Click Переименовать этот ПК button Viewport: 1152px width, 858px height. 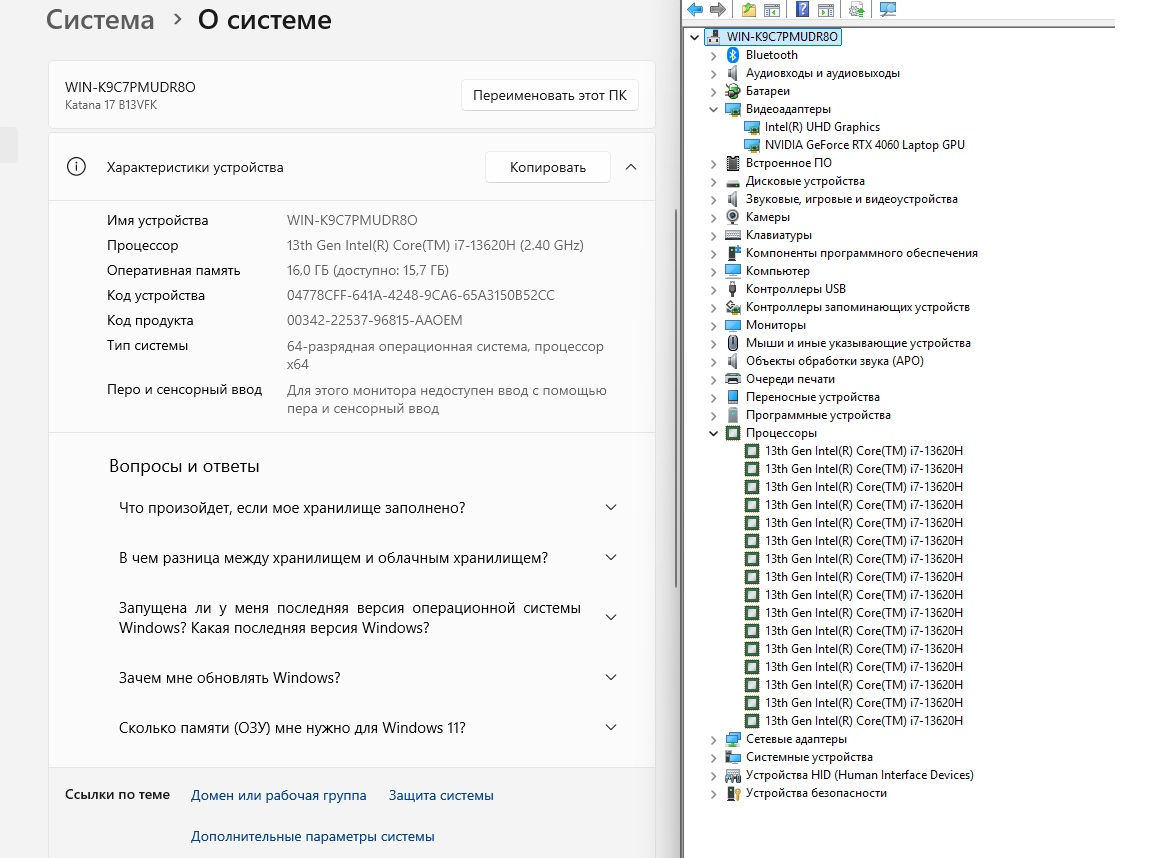tap(549, 95)
